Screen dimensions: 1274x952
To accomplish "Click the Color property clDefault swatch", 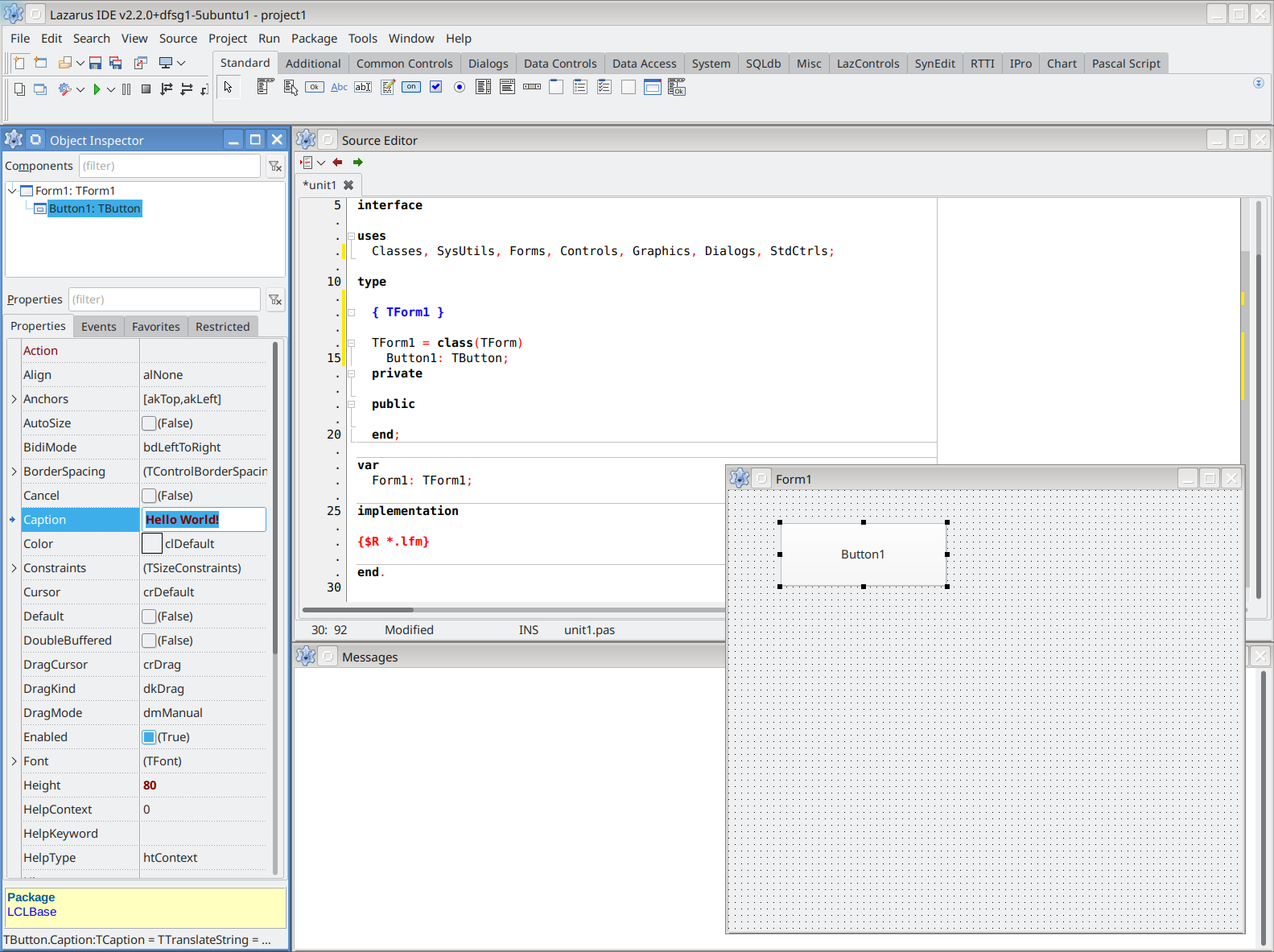I will (x=152, y=544).
